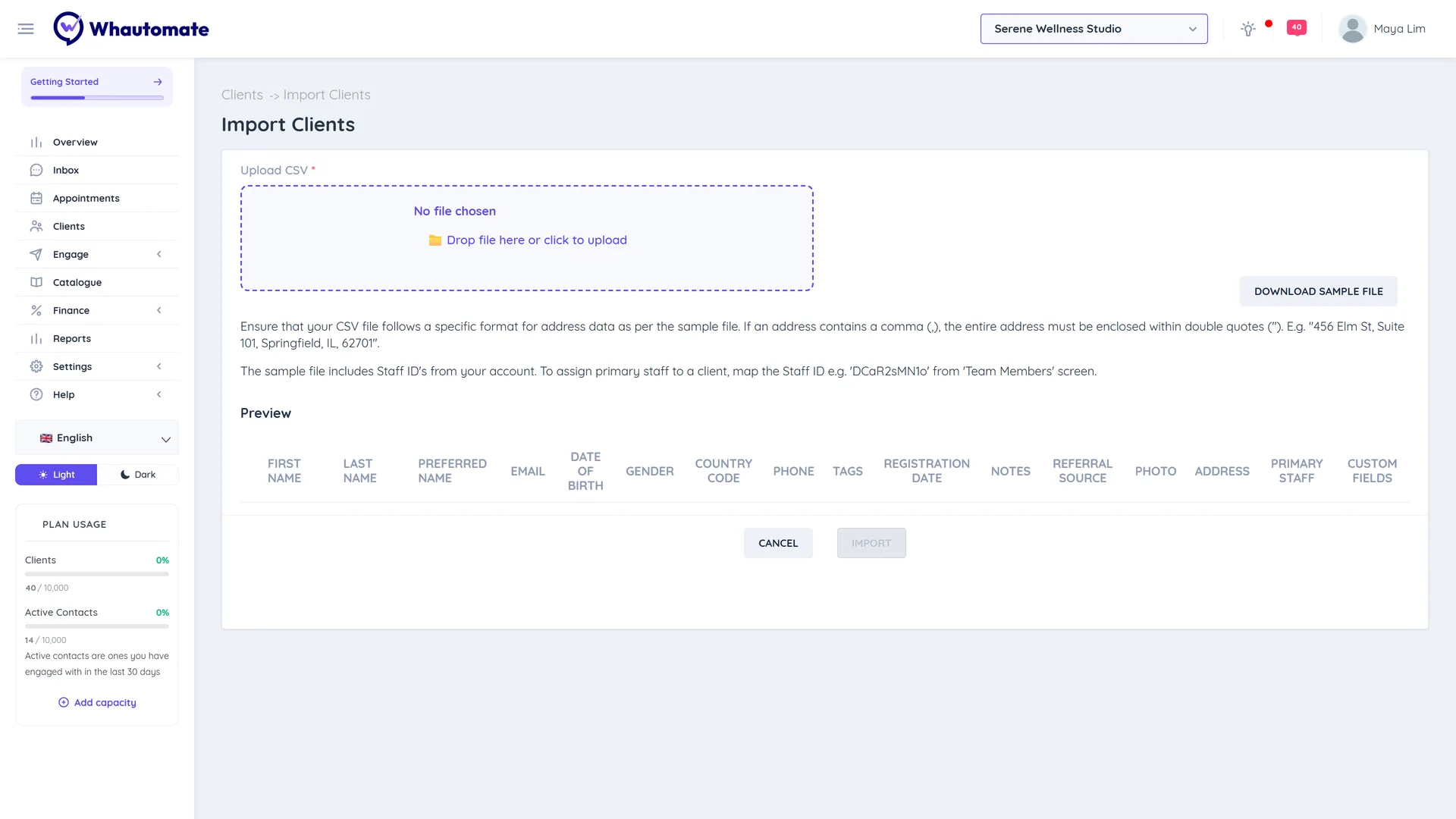Click the Inbox chat bubble icon
Viewport: 1456px width, 819px height.
pos(36,171)
